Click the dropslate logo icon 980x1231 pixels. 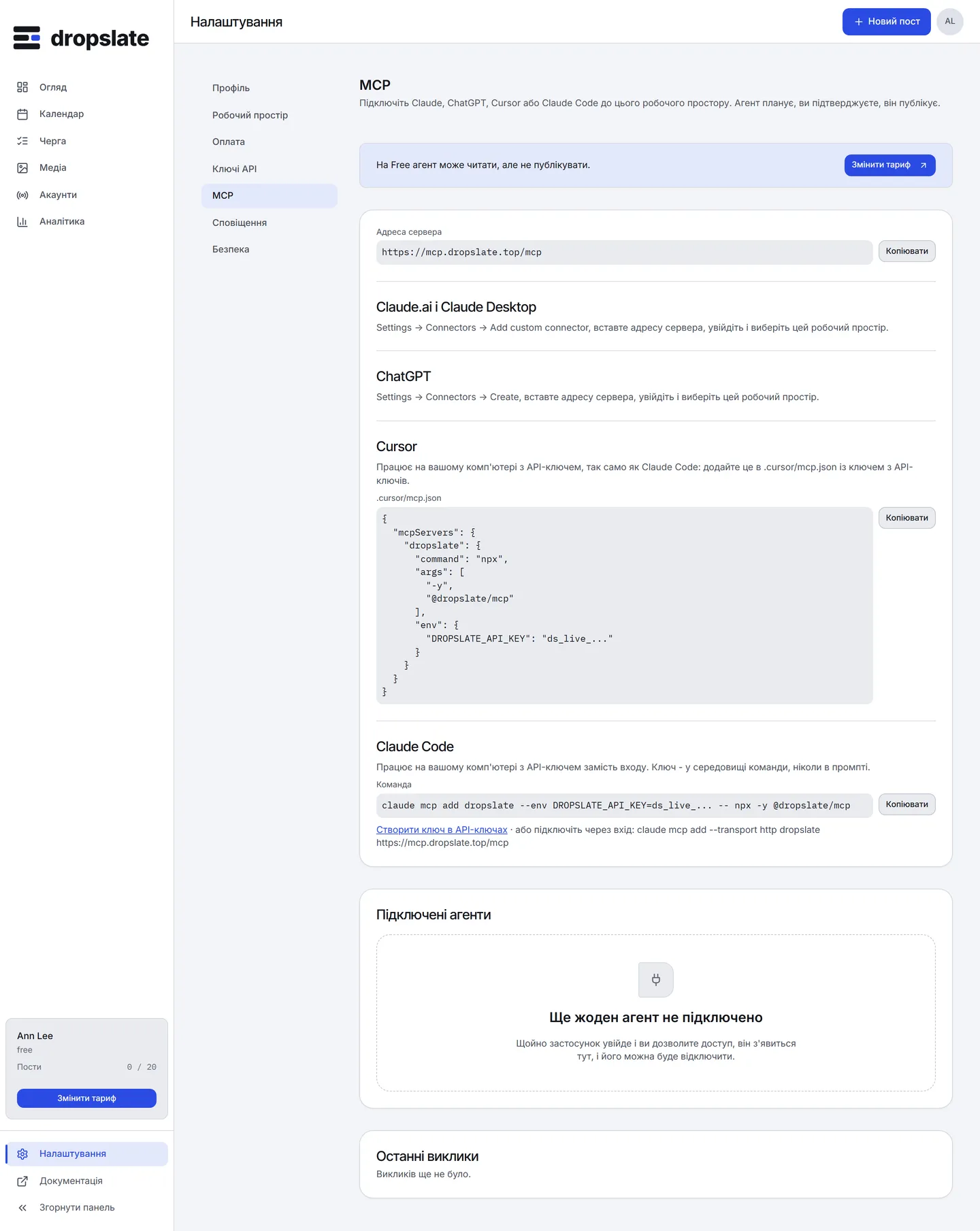coord(27,38)
